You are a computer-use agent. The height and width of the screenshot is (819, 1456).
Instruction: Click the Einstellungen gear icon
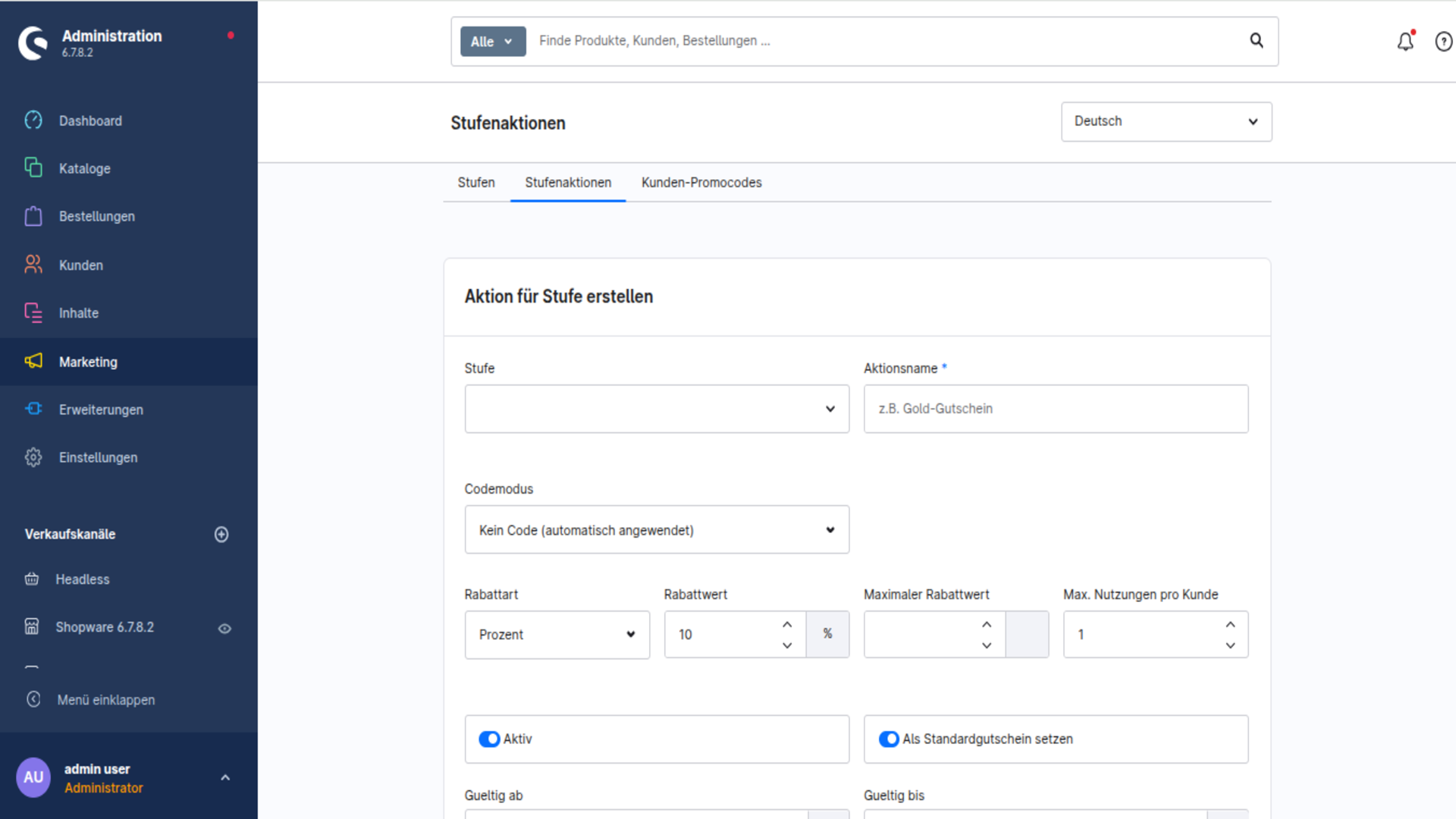pyautogui.click(x=33, y=457)
